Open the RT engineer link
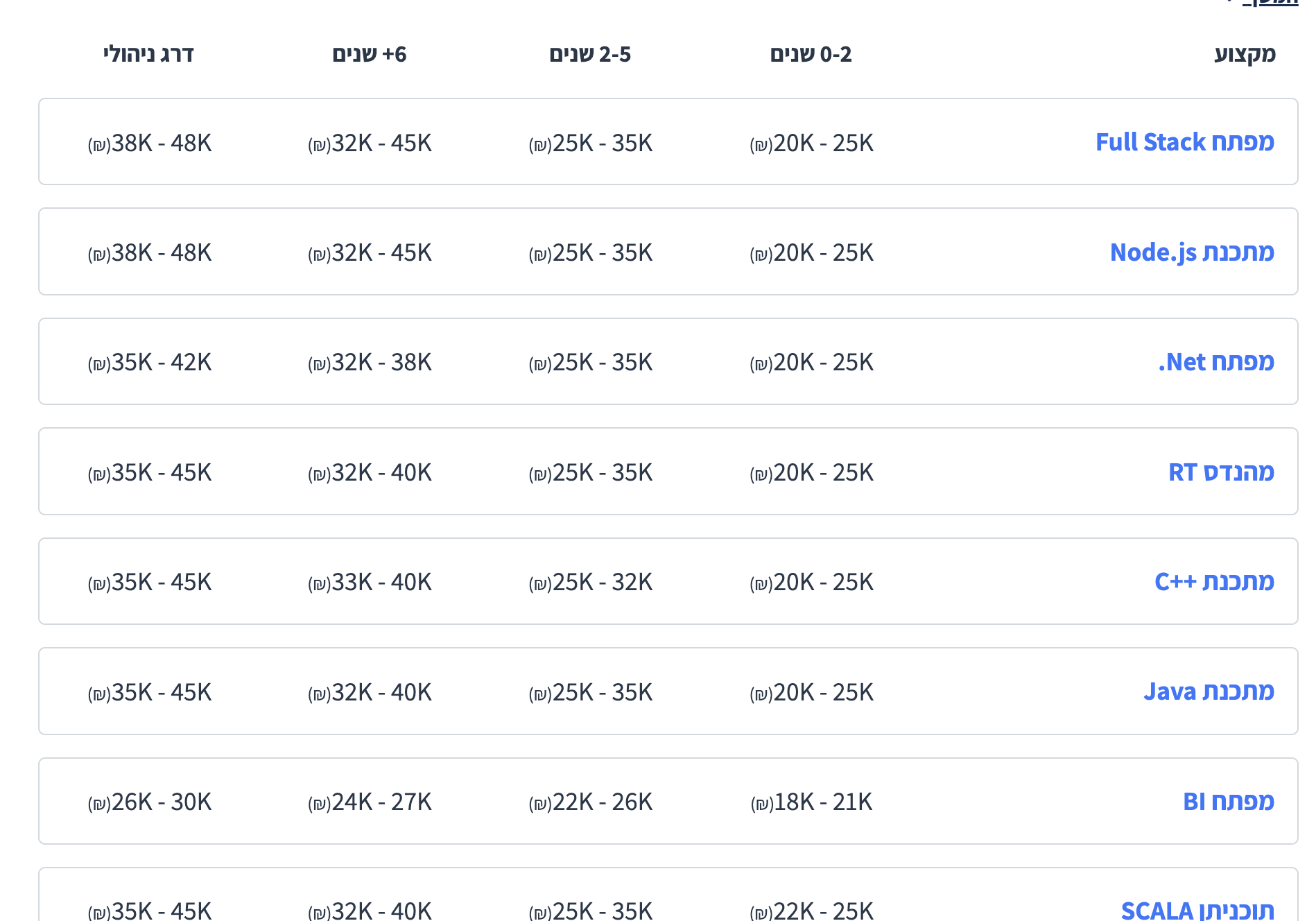The height and width of the screenshot is (921, 1316). coord(1221,472)
